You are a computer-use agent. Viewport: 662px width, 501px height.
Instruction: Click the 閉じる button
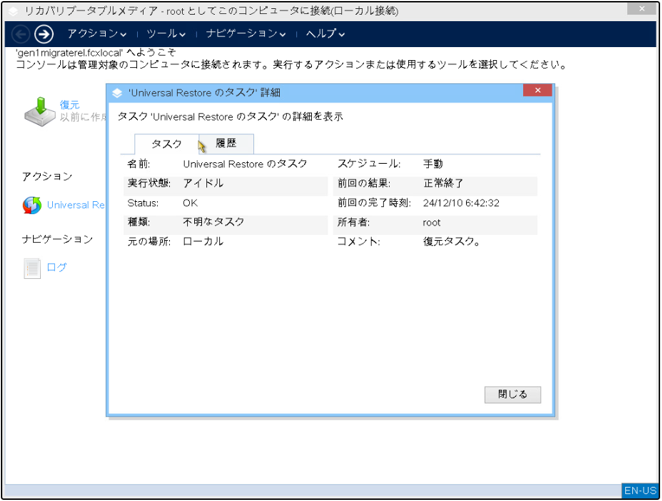512,395
